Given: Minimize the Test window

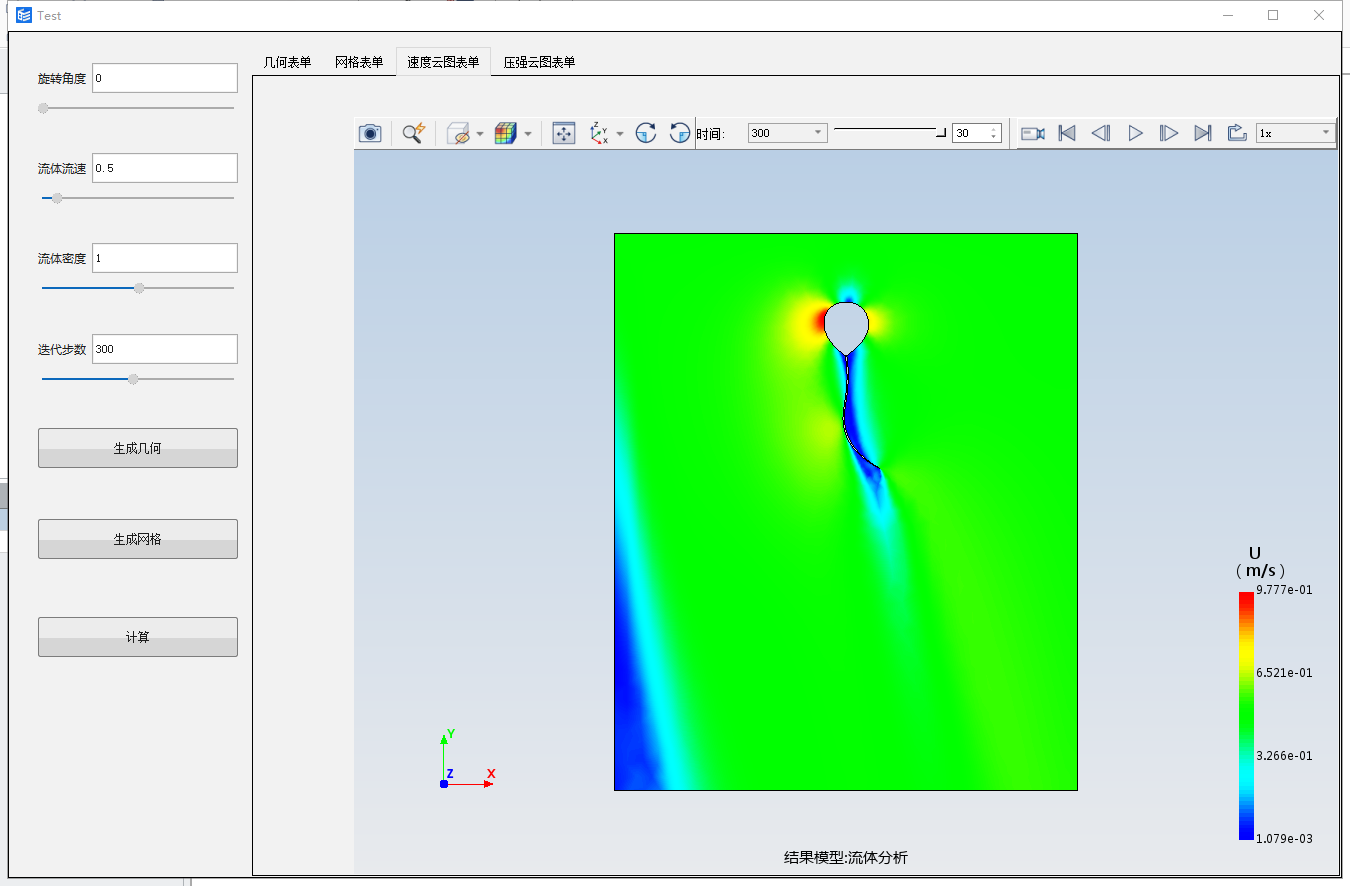Looking at the screenshot, I should tap(1227, 15).
